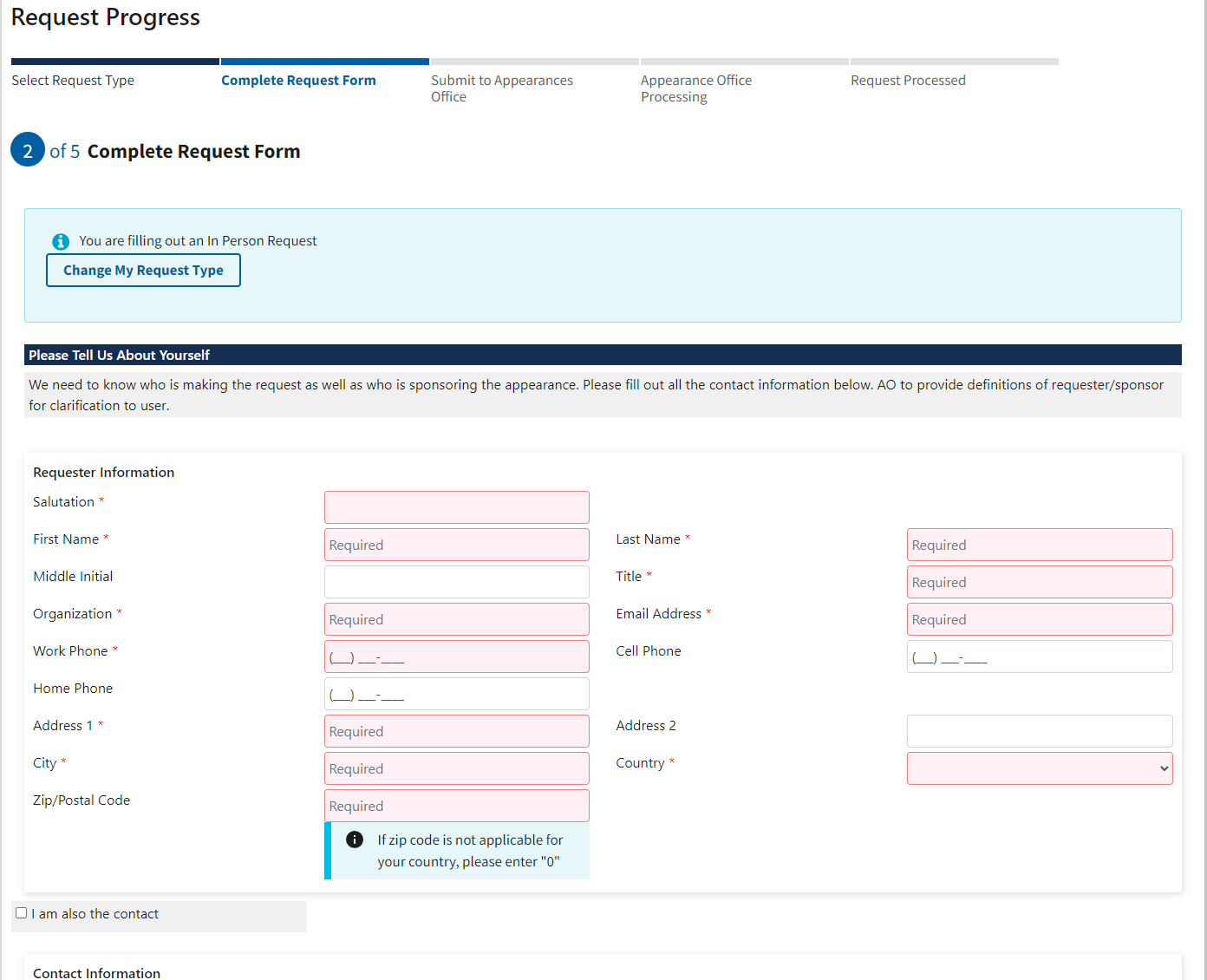Click the Middle Initial text box

coord(456,582)
